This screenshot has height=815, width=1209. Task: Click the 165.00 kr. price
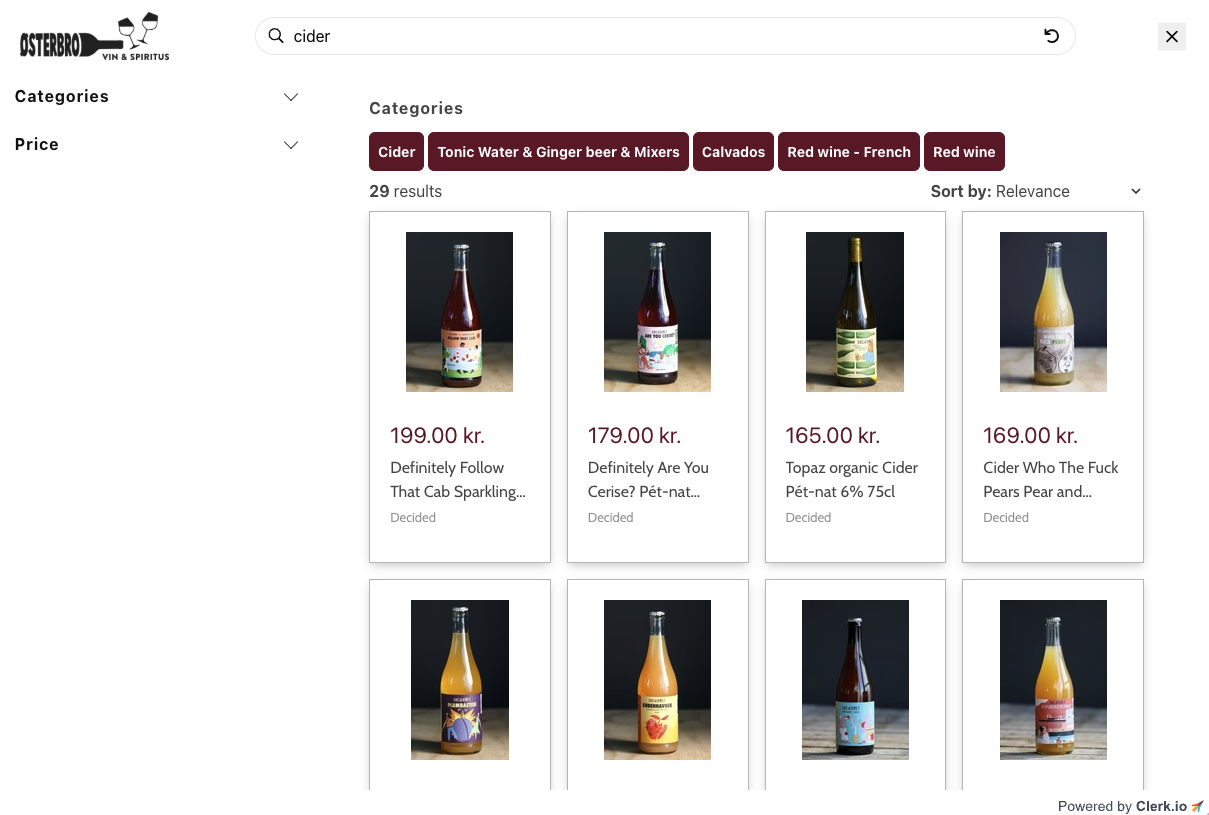[x=833, y=436]
